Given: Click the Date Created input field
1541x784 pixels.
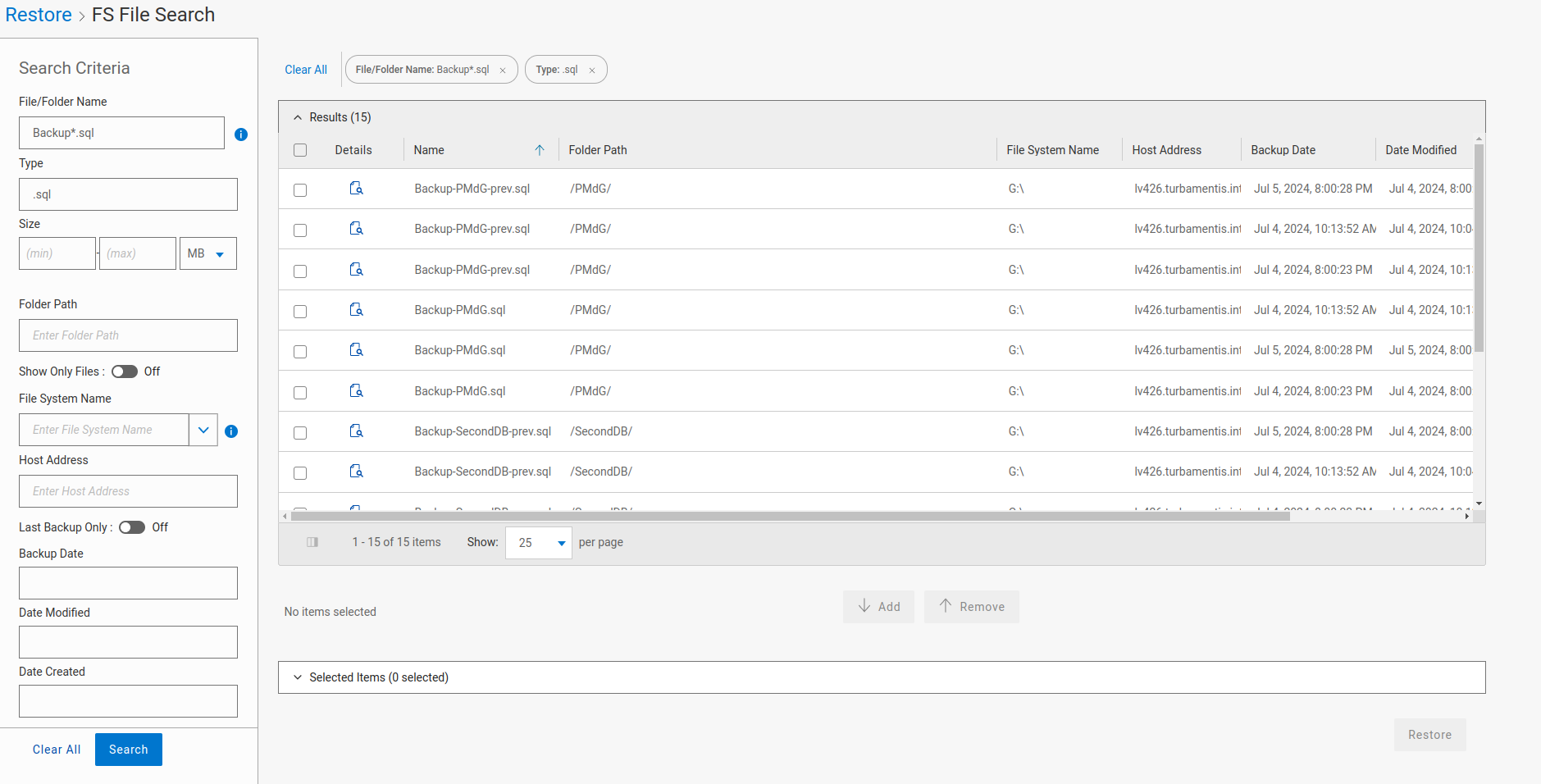Looking at the screenshot, I should point(128,701).
